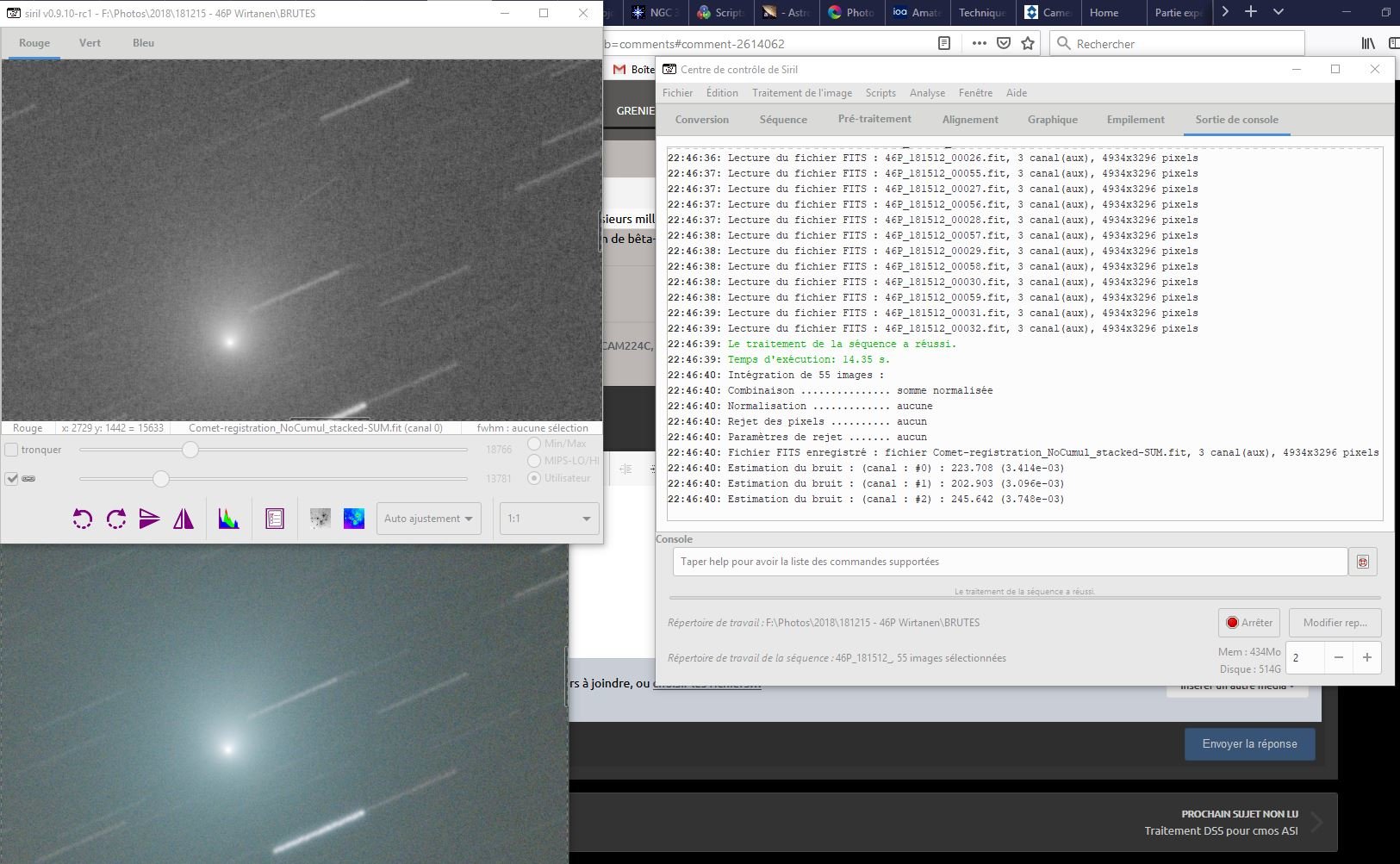Save the page to Pocket
The height and width of the screenshot is (864, 1400).
1004,43
